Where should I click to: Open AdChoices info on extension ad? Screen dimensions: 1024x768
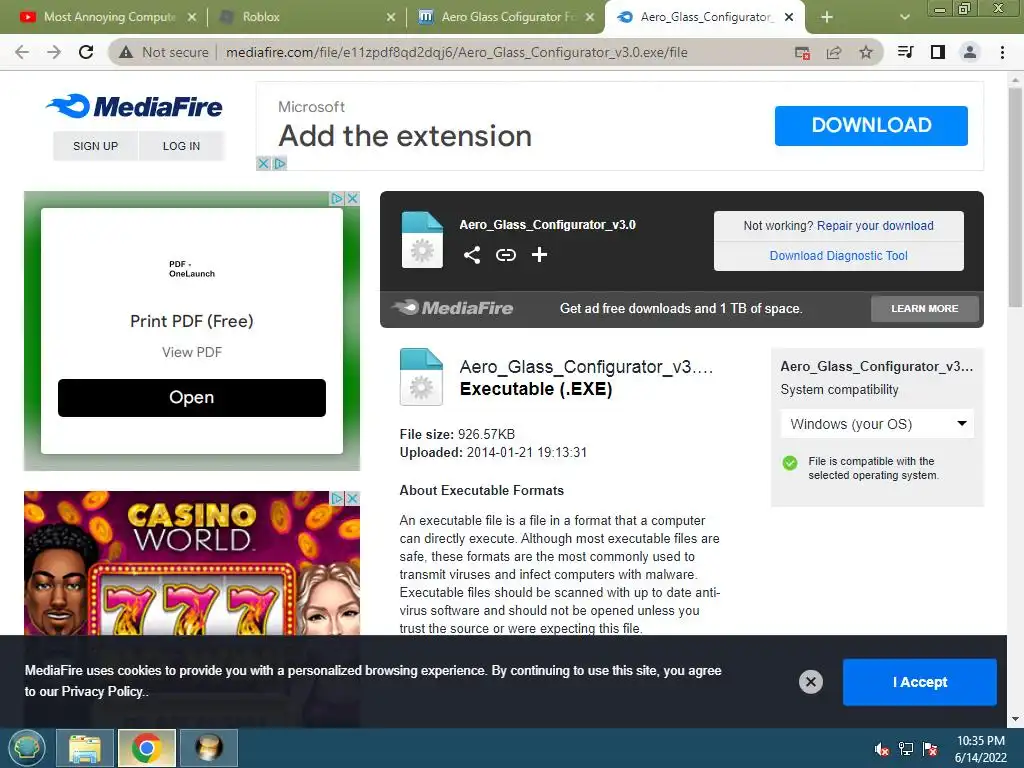(280, 163)
